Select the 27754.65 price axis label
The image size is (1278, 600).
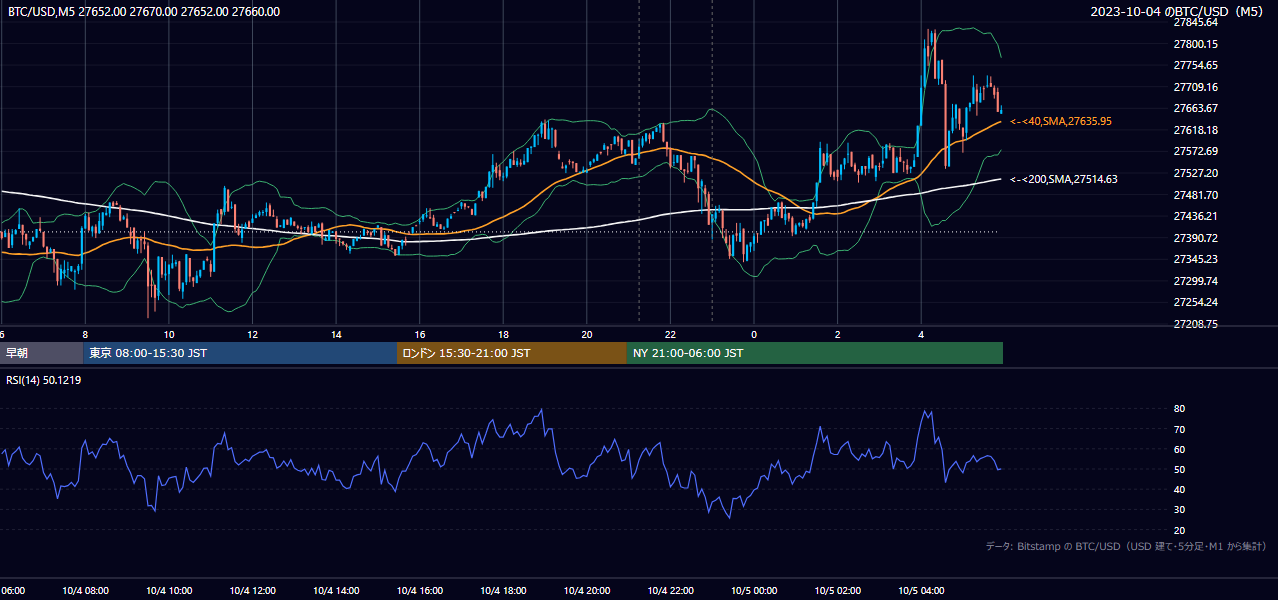(1195, 65)
